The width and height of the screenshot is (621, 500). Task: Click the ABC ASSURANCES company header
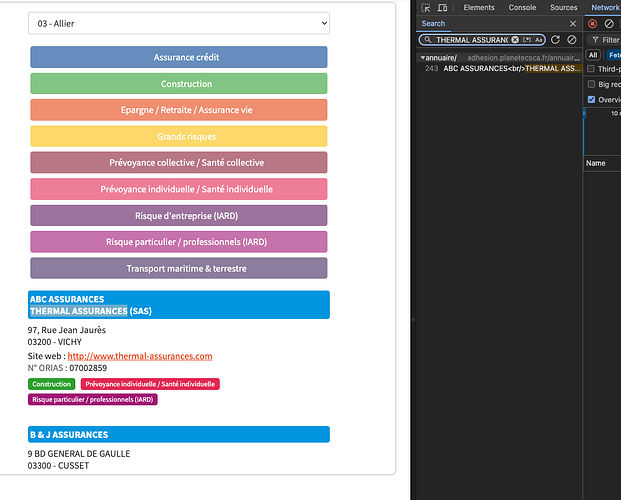pyautogui.click(x=179, y=305)
